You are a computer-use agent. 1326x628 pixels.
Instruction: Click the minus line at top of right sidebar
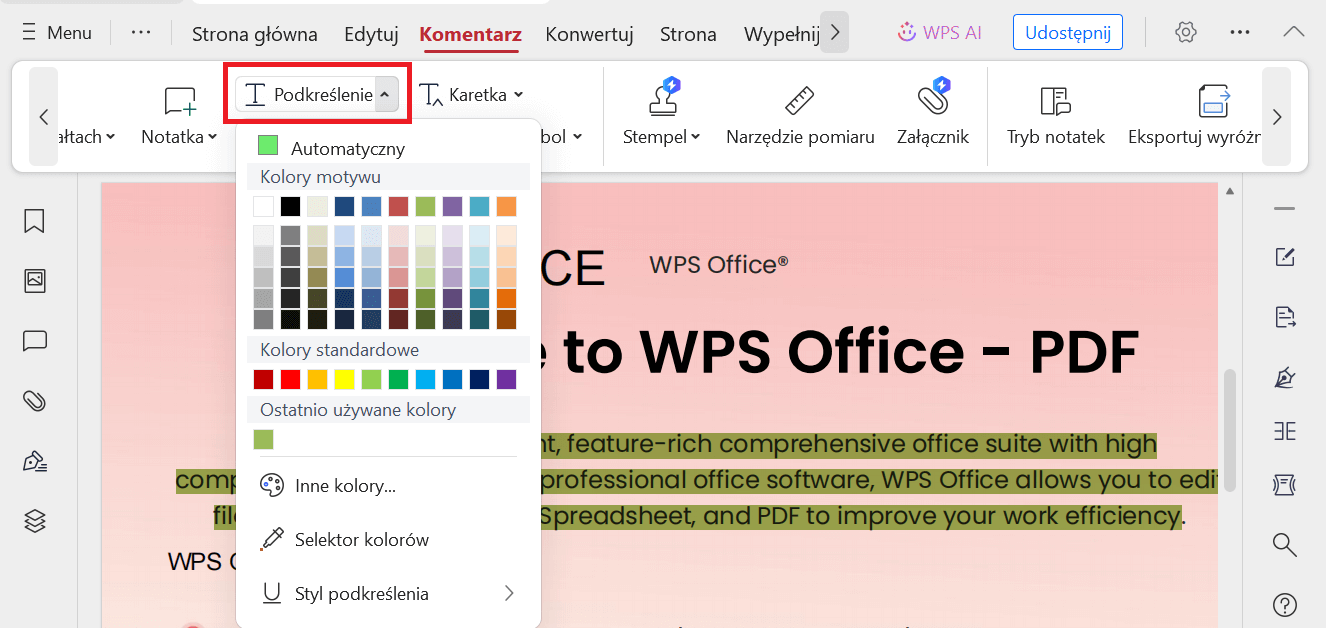click(x=1285, y=209)
